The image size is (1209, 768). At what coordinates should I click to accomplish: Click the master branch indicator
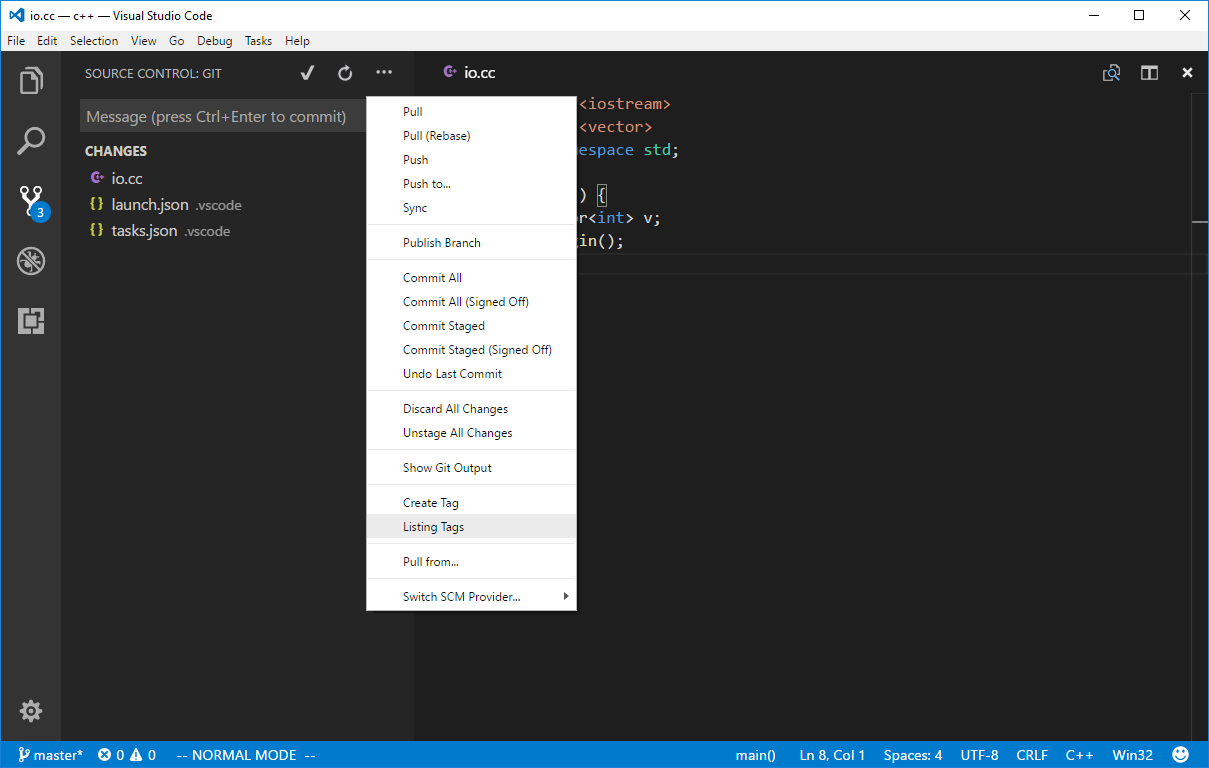50,755
